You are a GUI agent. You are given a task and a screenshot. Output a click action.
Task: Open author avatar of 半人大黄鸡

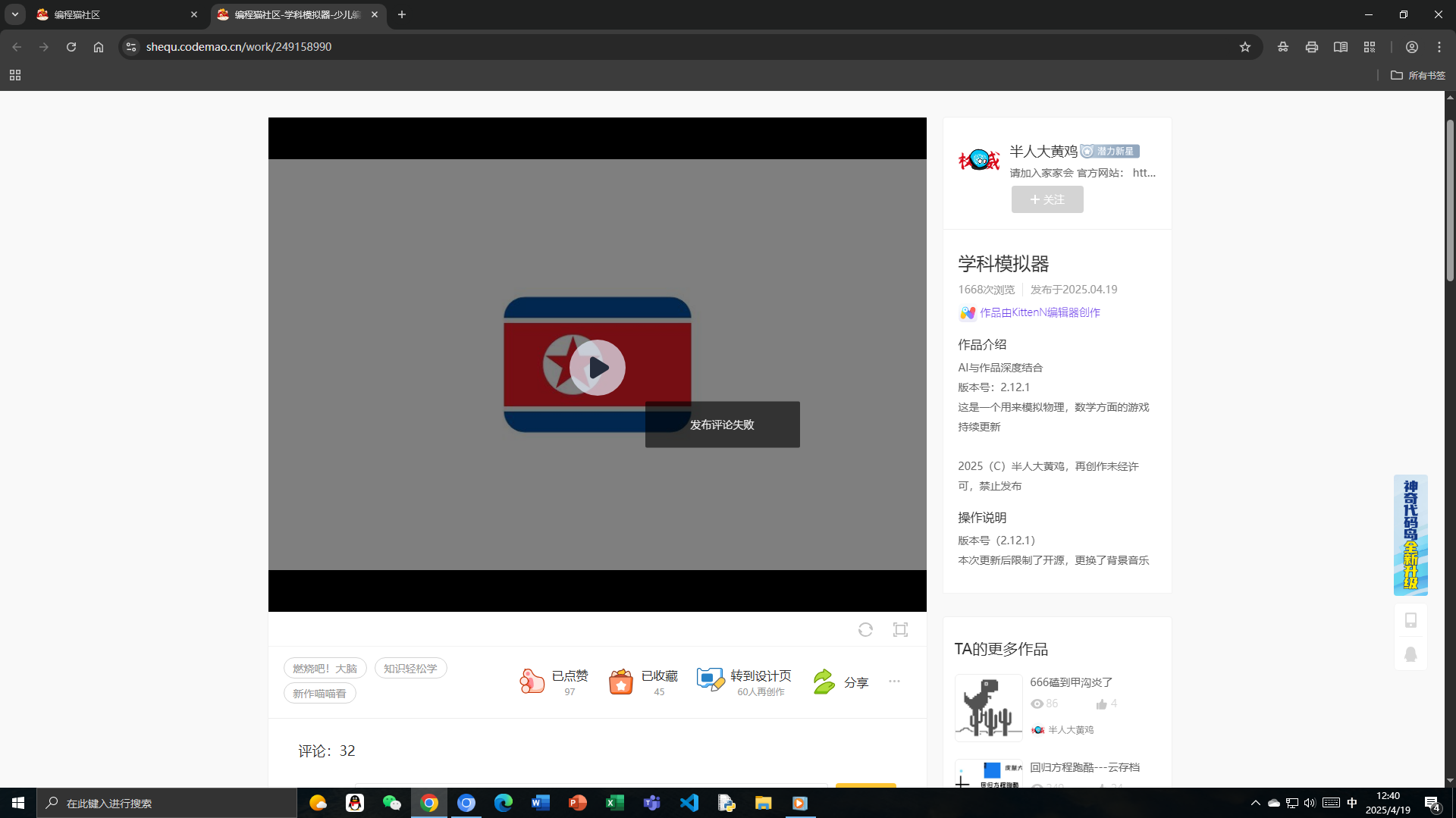(x=979, y=160)
